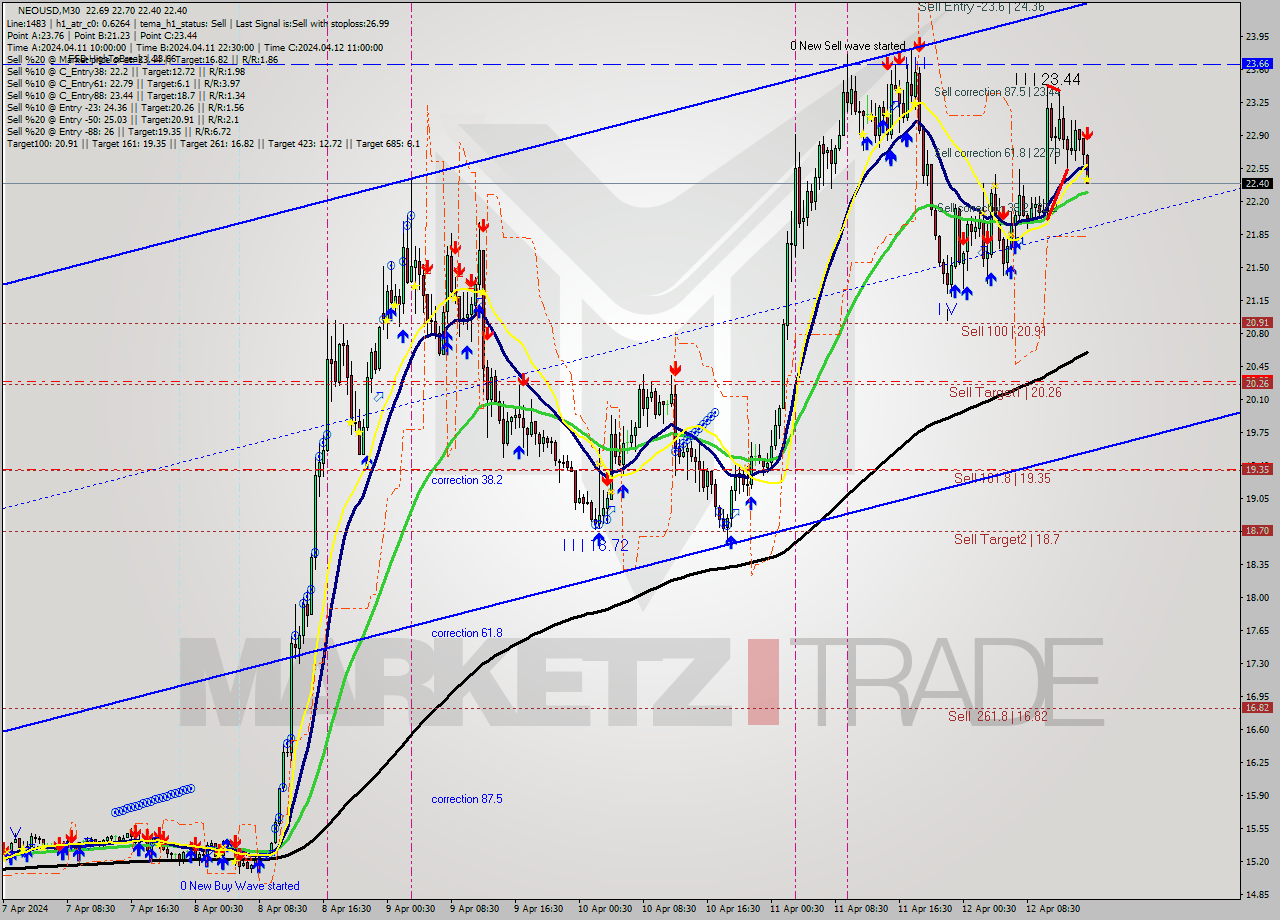Click the 'correction 87.5' label

coord(467,799)
